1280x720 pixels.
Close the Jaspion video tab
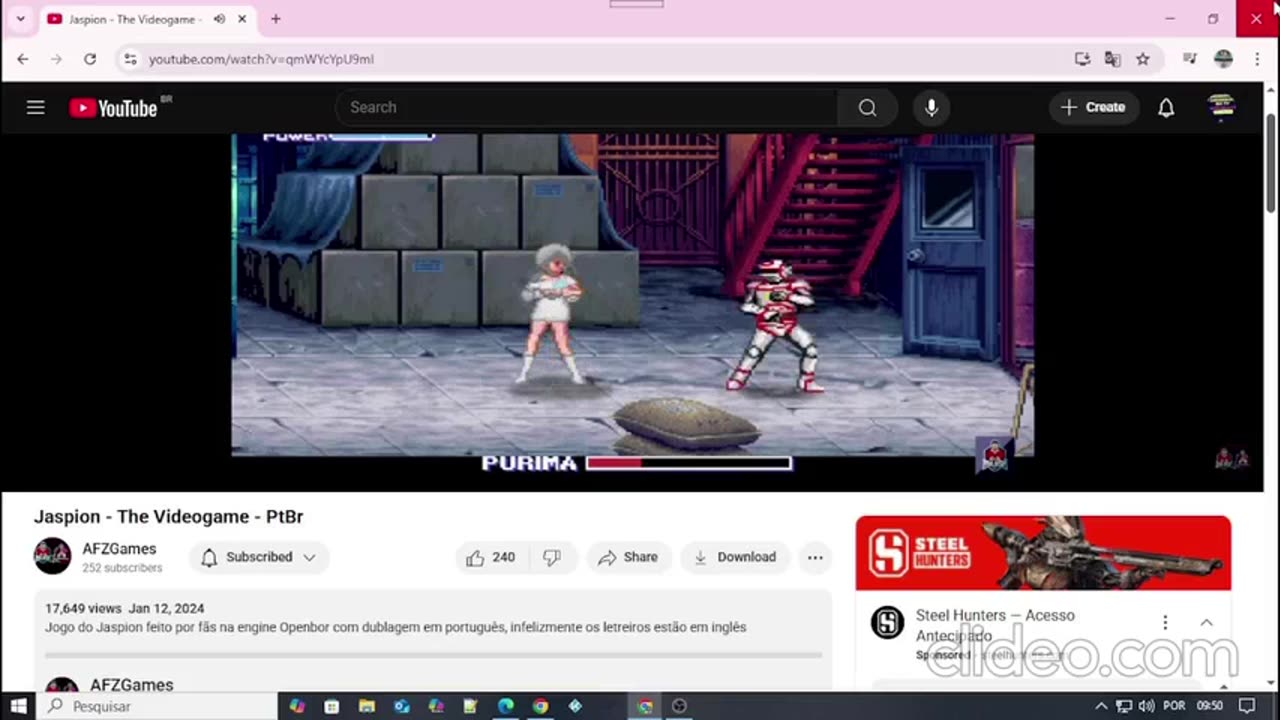tap(242, 19)
